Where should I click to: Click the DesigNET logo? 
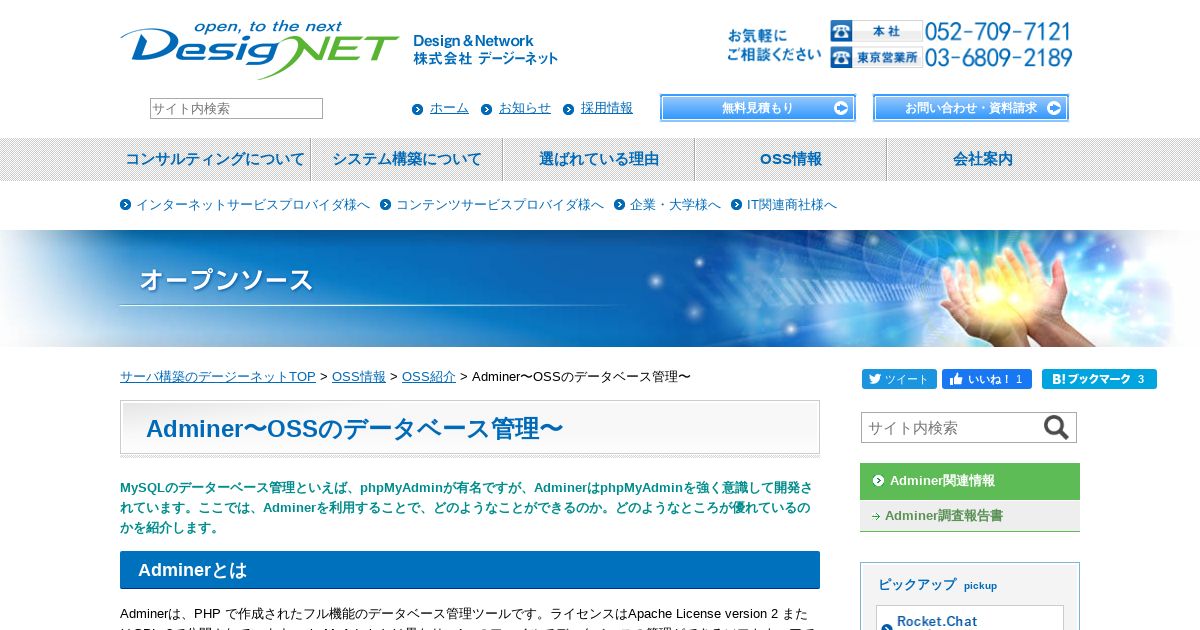tap(259, 50)
